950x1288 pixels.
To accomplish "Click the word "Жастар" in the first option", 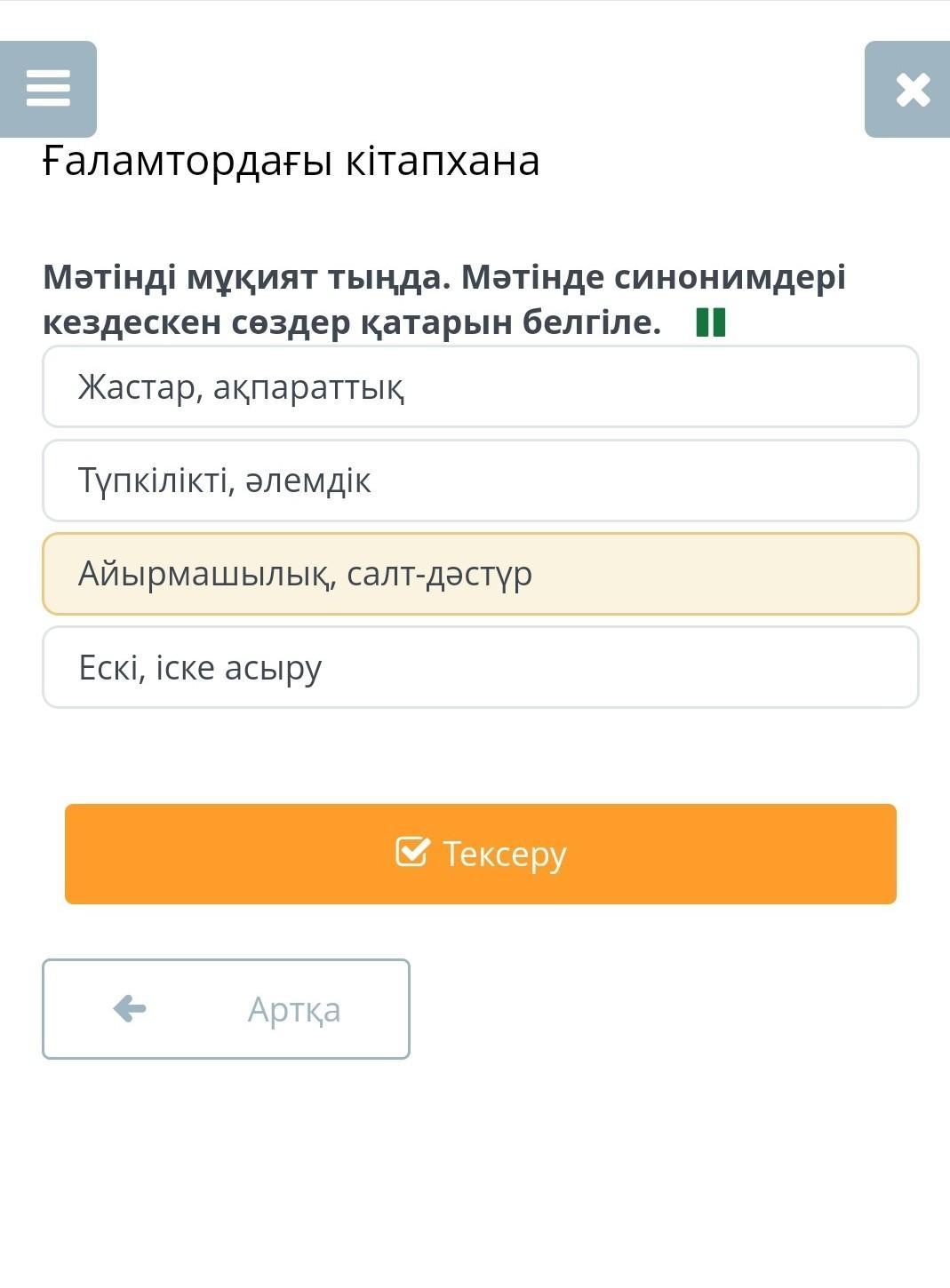I will tap(139, 387).
